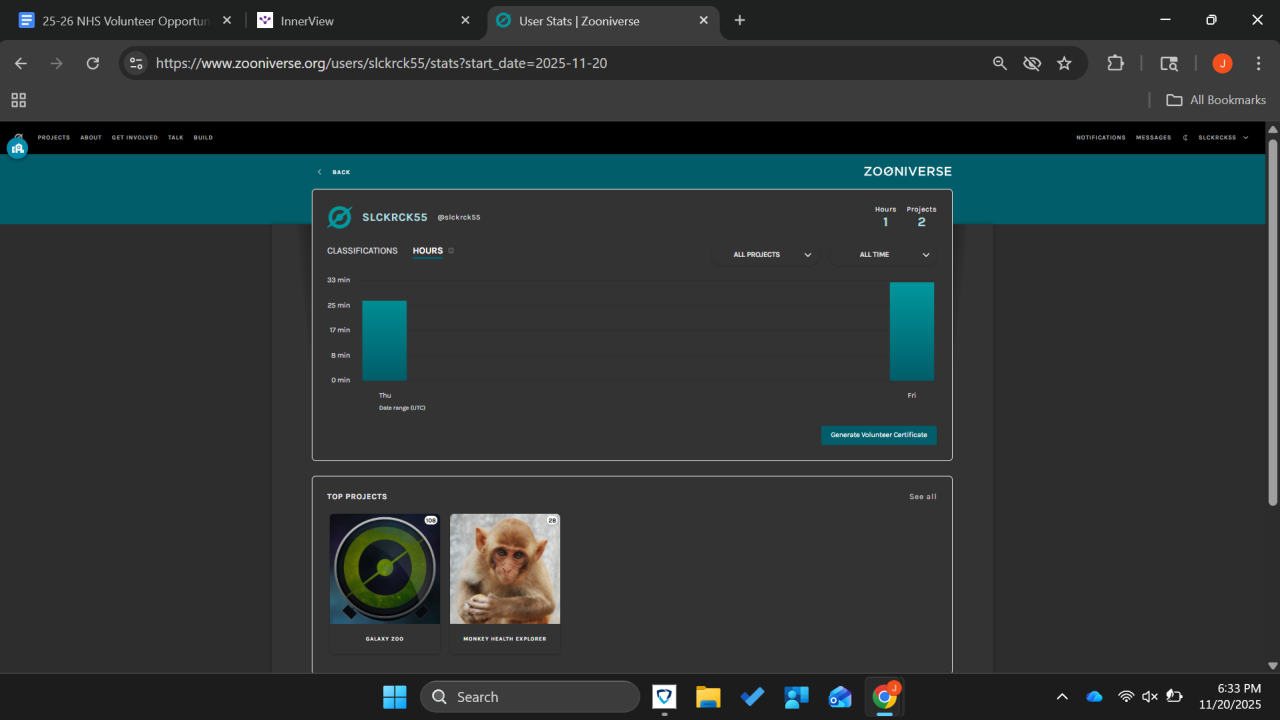Click Generate Volunteer Certificate button
This screenshot has height=720, width=1280.
coord(878,435)
